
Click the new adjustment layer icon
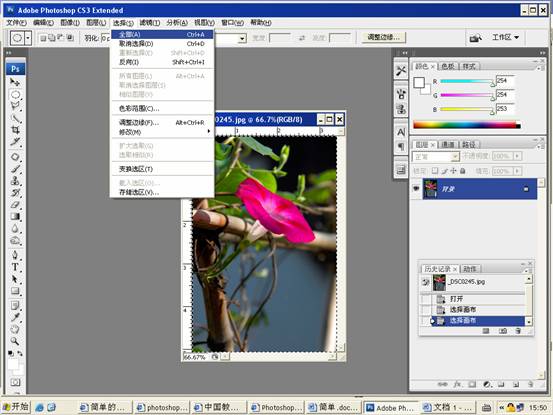point(487,384)
